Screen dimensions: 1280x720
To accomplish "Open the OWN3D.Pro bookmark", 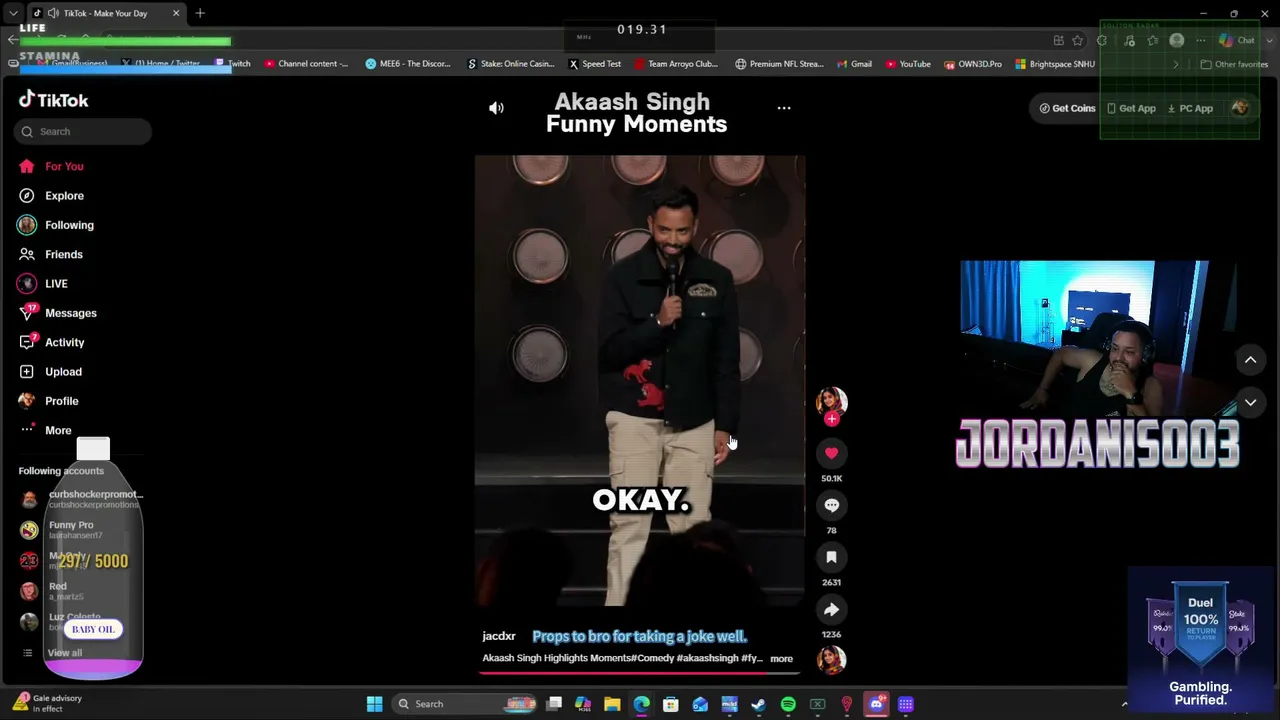I will pyautogui.click(x=973, y=64).
